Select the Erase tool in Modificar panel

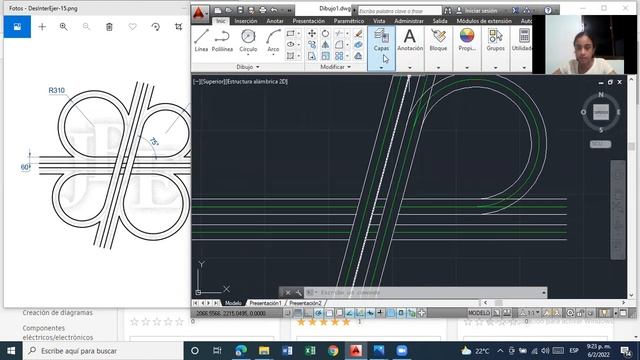coord(358,33)
